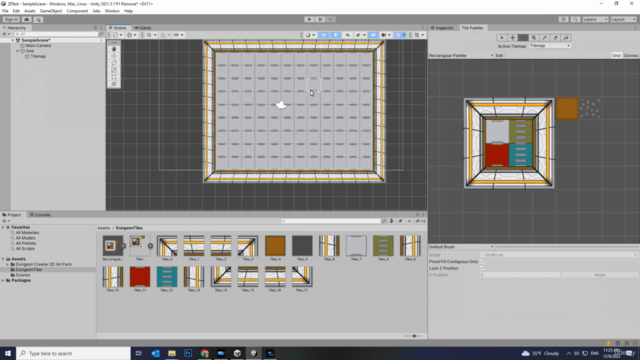
Task: Open File Explorer from the taskbar
Action: pyautogui.click(x=172, y=353)
